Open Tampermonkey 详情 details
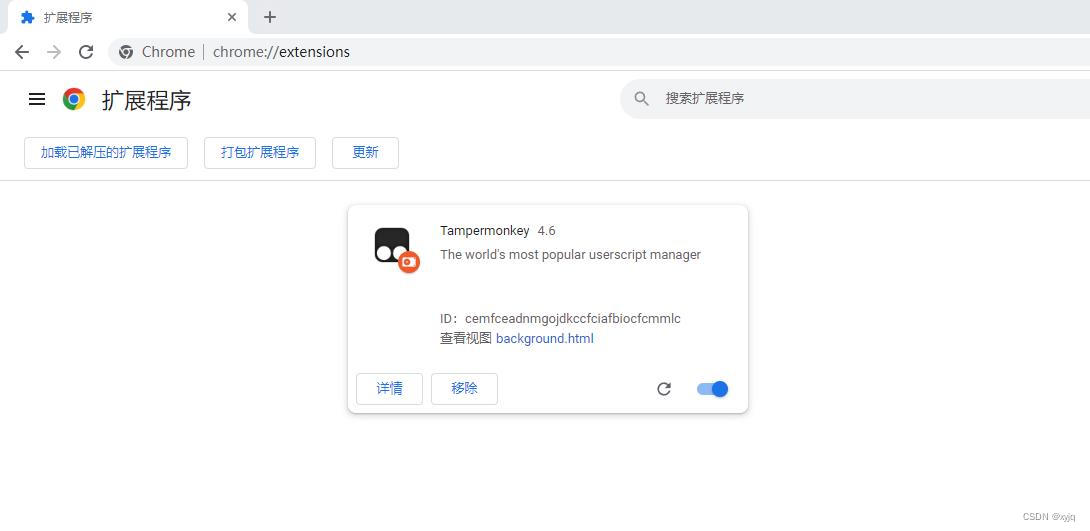Screen dimensions: 1090x531 (389, 389)
